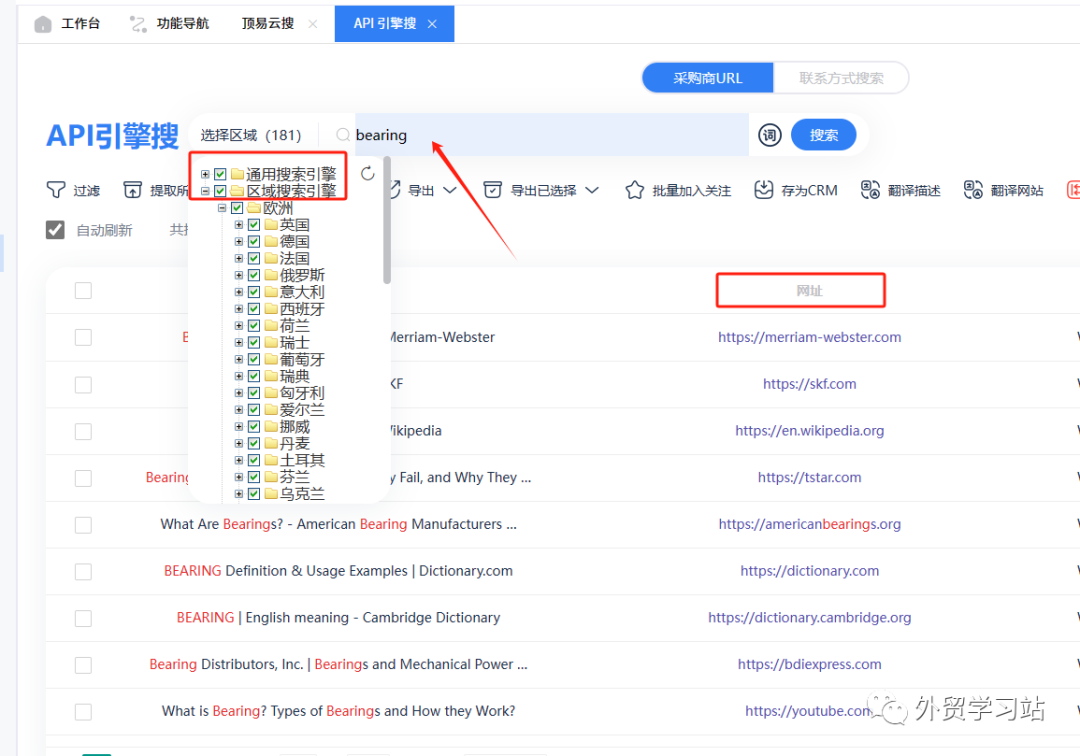The width and height of the screenshot is (1080, 756).
Task: Click the 导出已选择 icon
Action: (x=492, y=189)
